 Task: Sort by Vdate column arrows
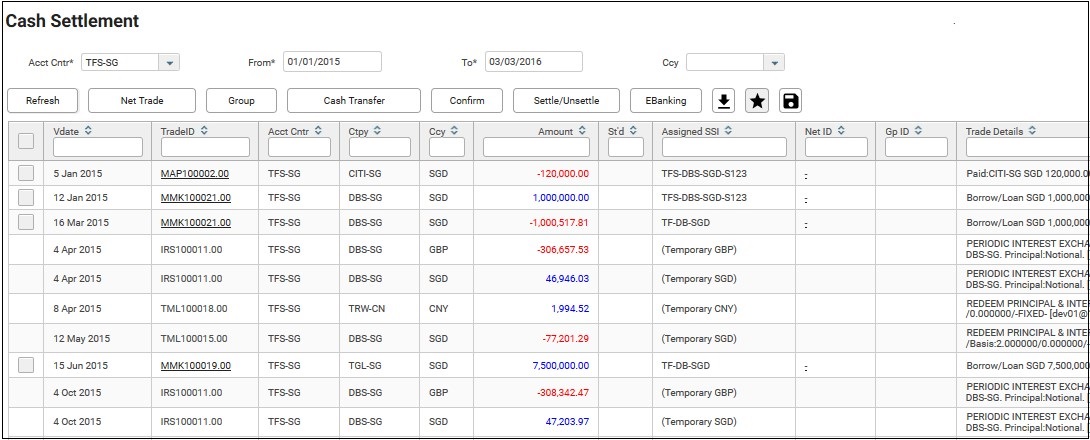click(x=88, y=131)
